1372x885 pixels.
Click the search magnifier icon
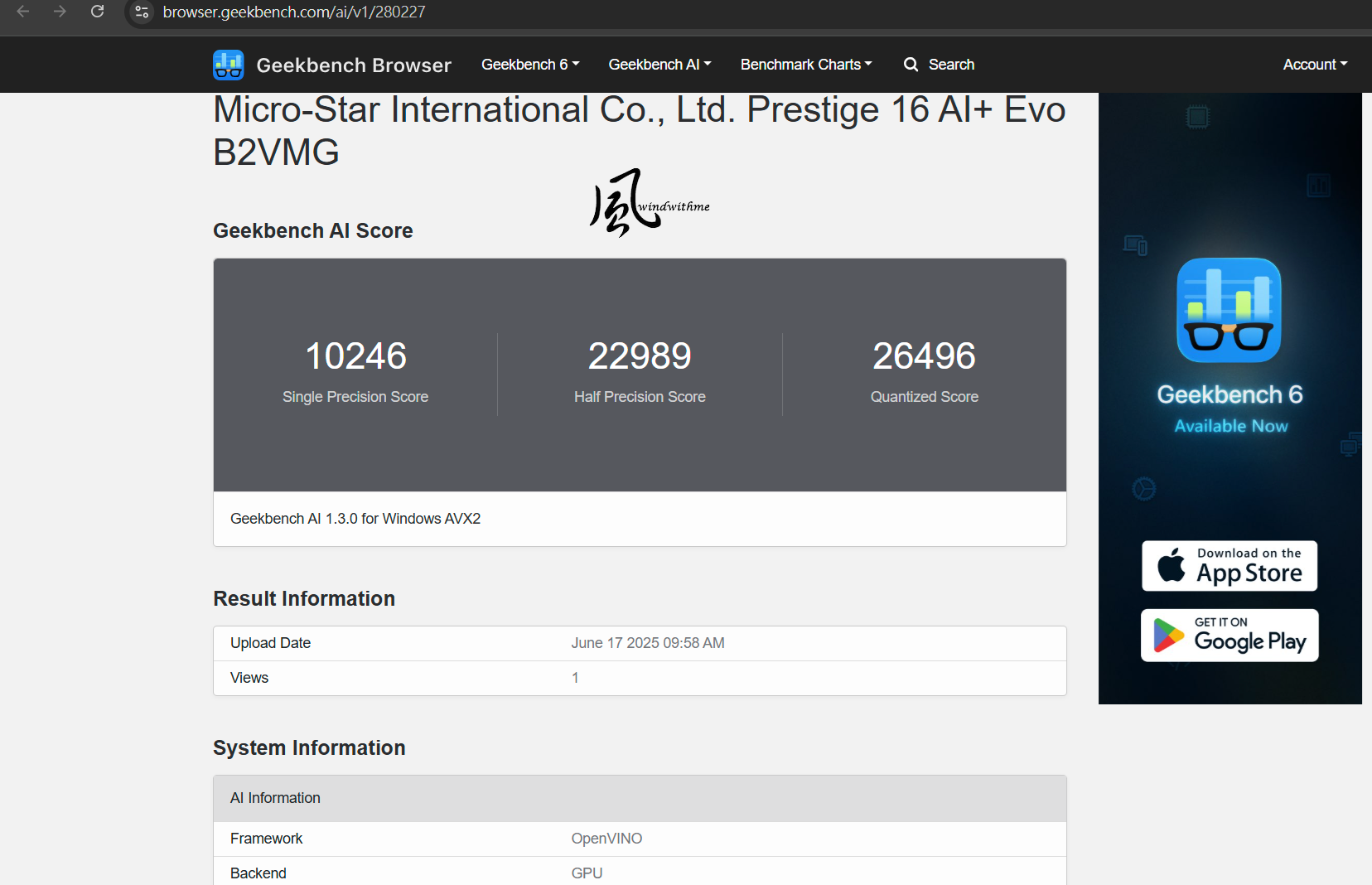tap(911, 65)
